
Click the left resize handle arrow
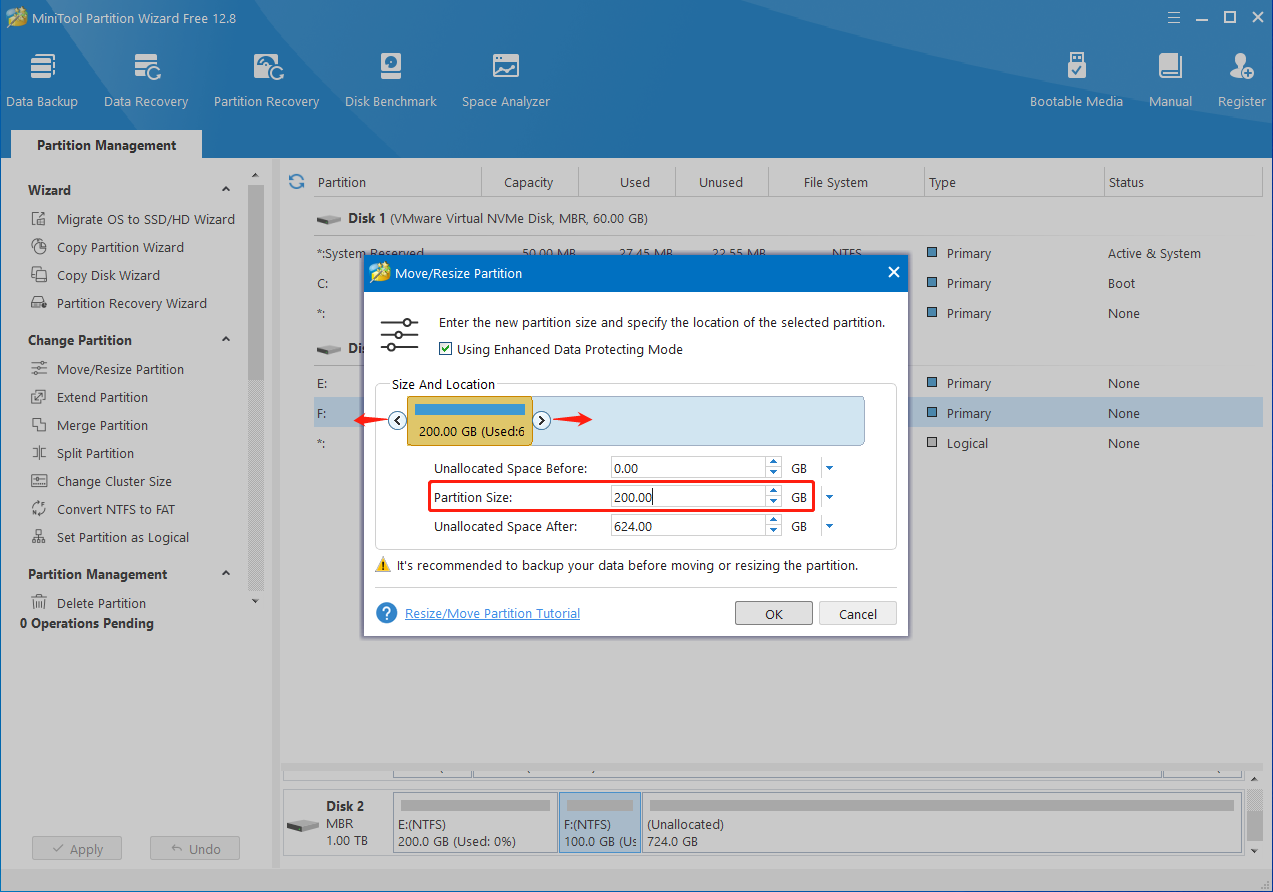pos(397,420)
